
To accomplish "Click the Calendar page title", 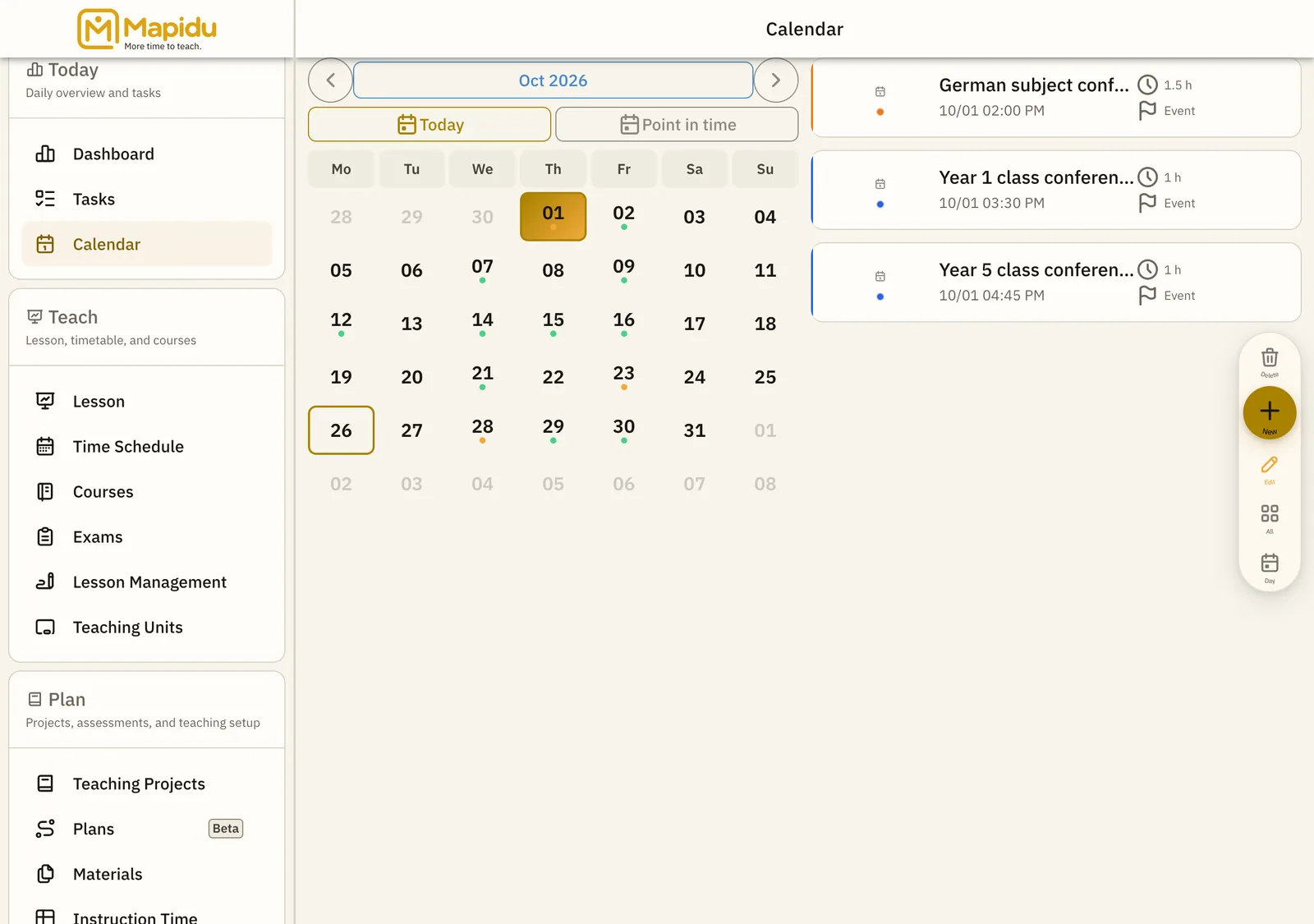I will (805, 30).
